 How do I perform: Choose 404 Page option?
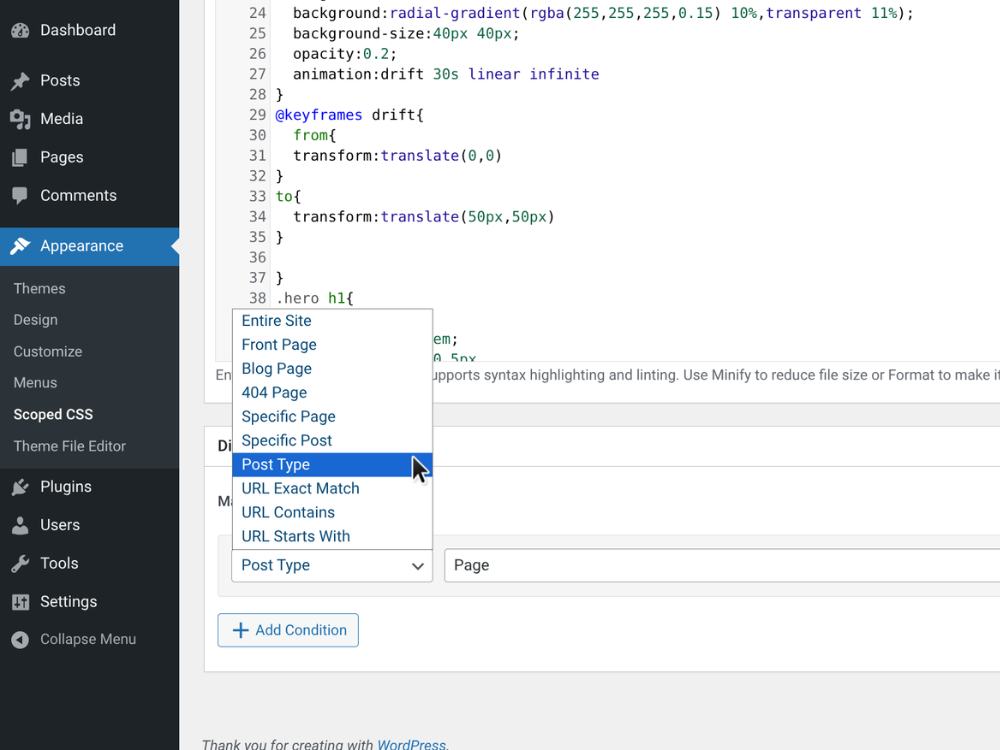tap(332, 393)
